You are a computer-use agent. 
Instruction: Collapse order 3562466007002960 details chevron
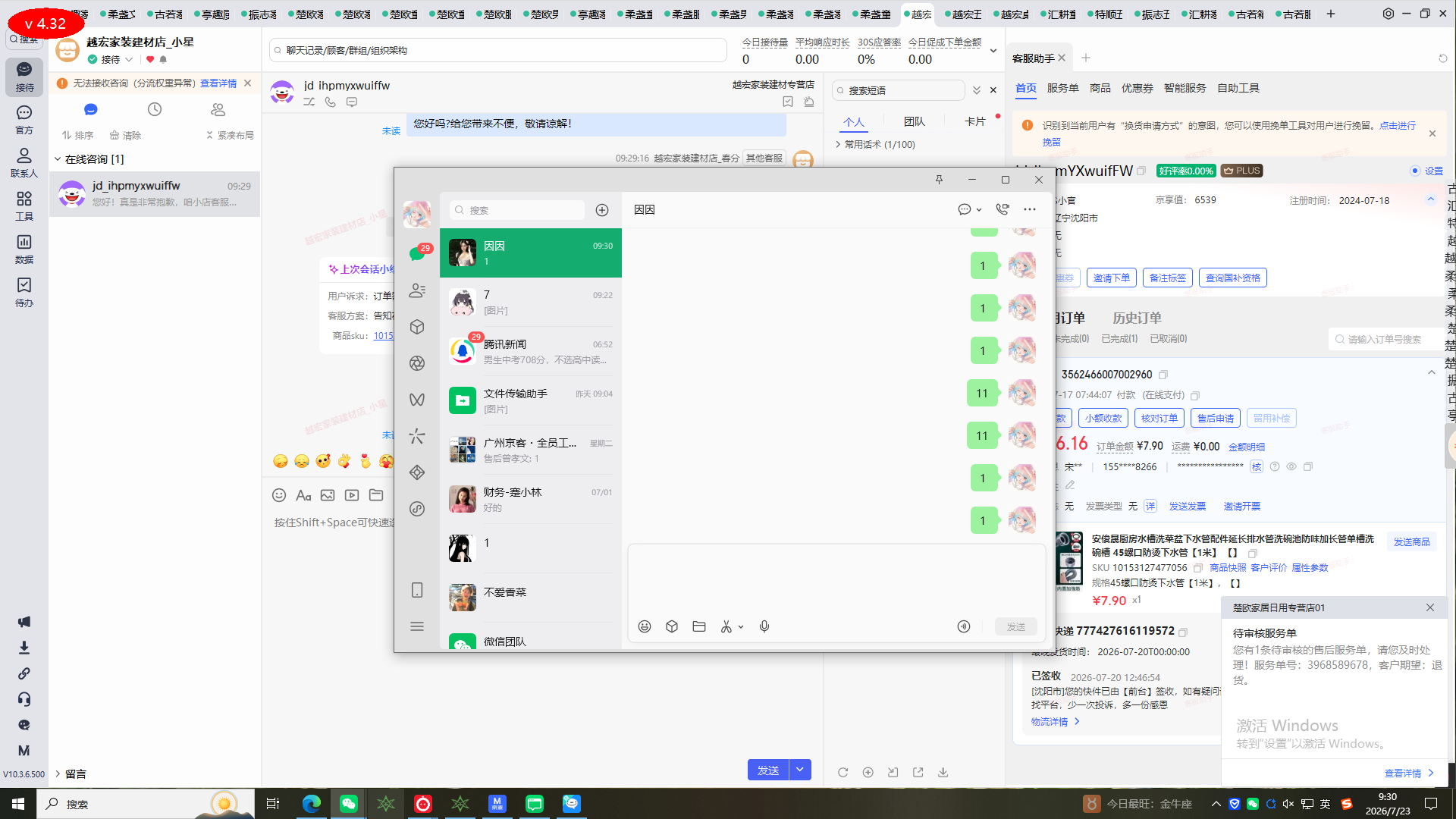[1432, 372]
